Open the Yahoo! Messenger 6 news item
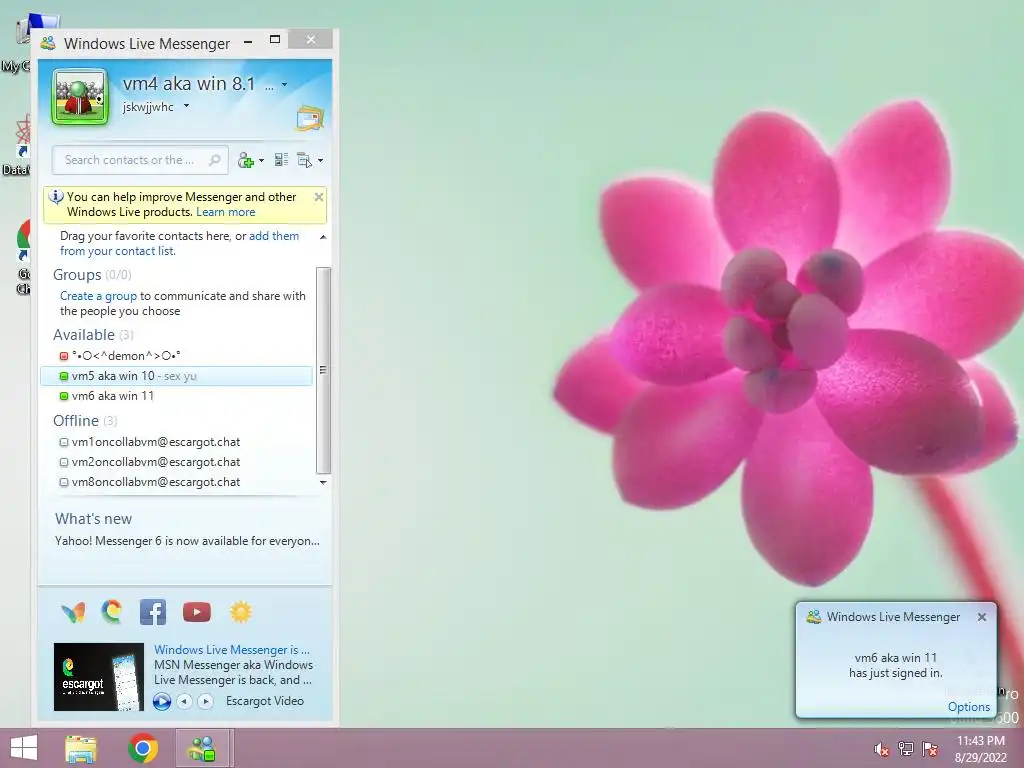The height and width of the screenshot is (768, 1024). coord(187,541)
